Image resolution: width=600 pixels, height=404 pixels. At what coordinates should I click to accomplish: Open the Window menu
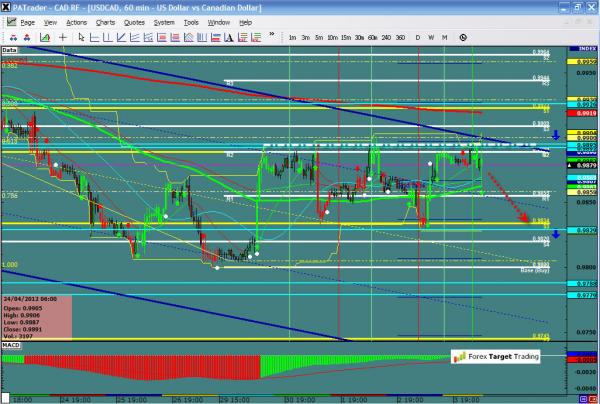tap(218, 21)
